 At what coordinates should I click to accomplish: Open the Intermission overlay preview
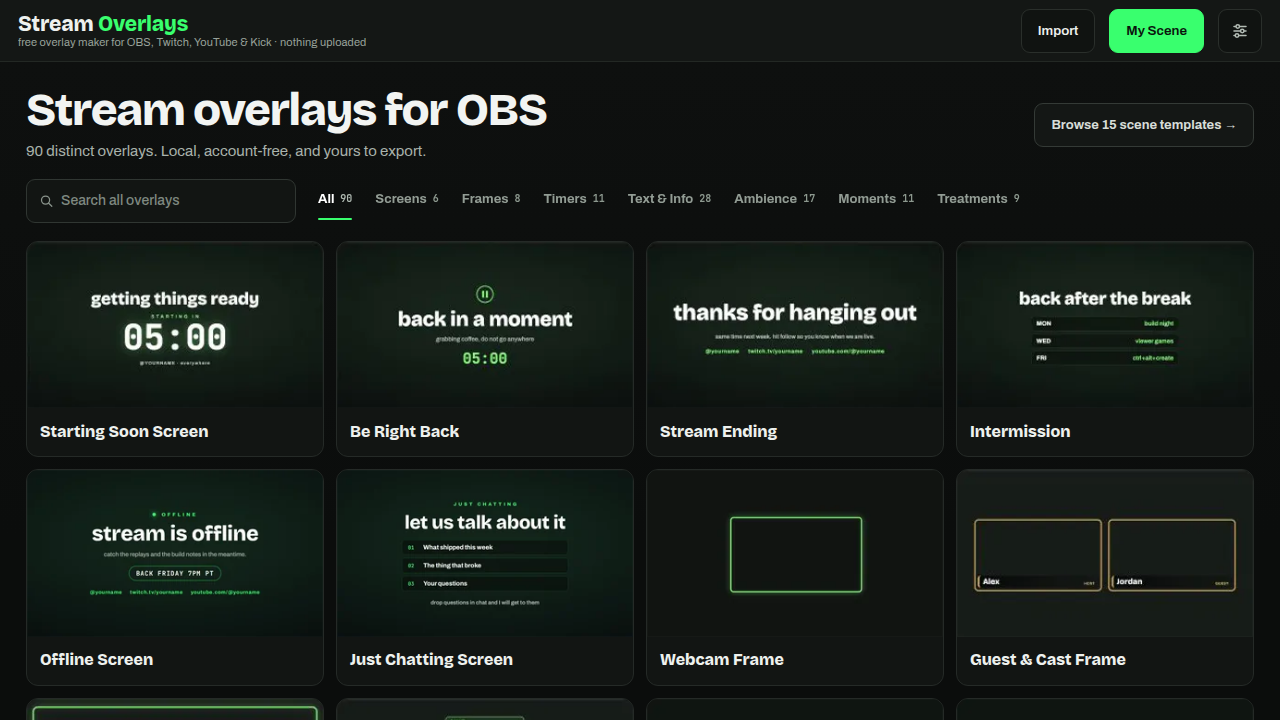pyautogui.click(x=1105, y=324)
